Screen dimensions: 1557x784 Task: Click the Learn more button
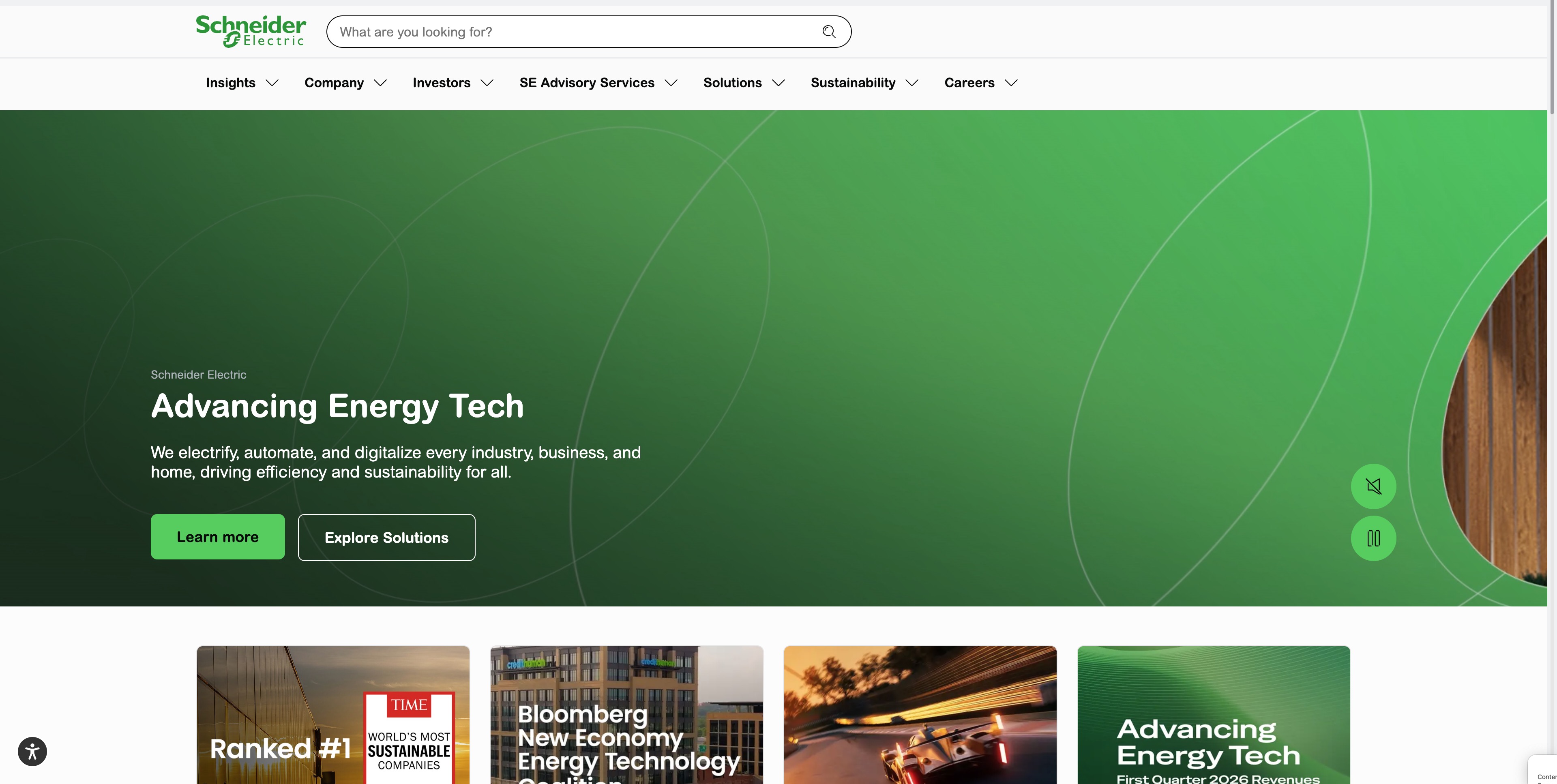(x=218, y=537)
